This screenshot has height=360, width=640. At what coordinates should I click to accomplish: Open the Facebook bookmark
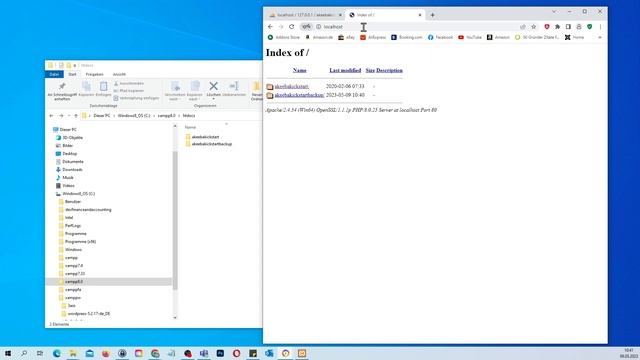click(x=440, y=37)
